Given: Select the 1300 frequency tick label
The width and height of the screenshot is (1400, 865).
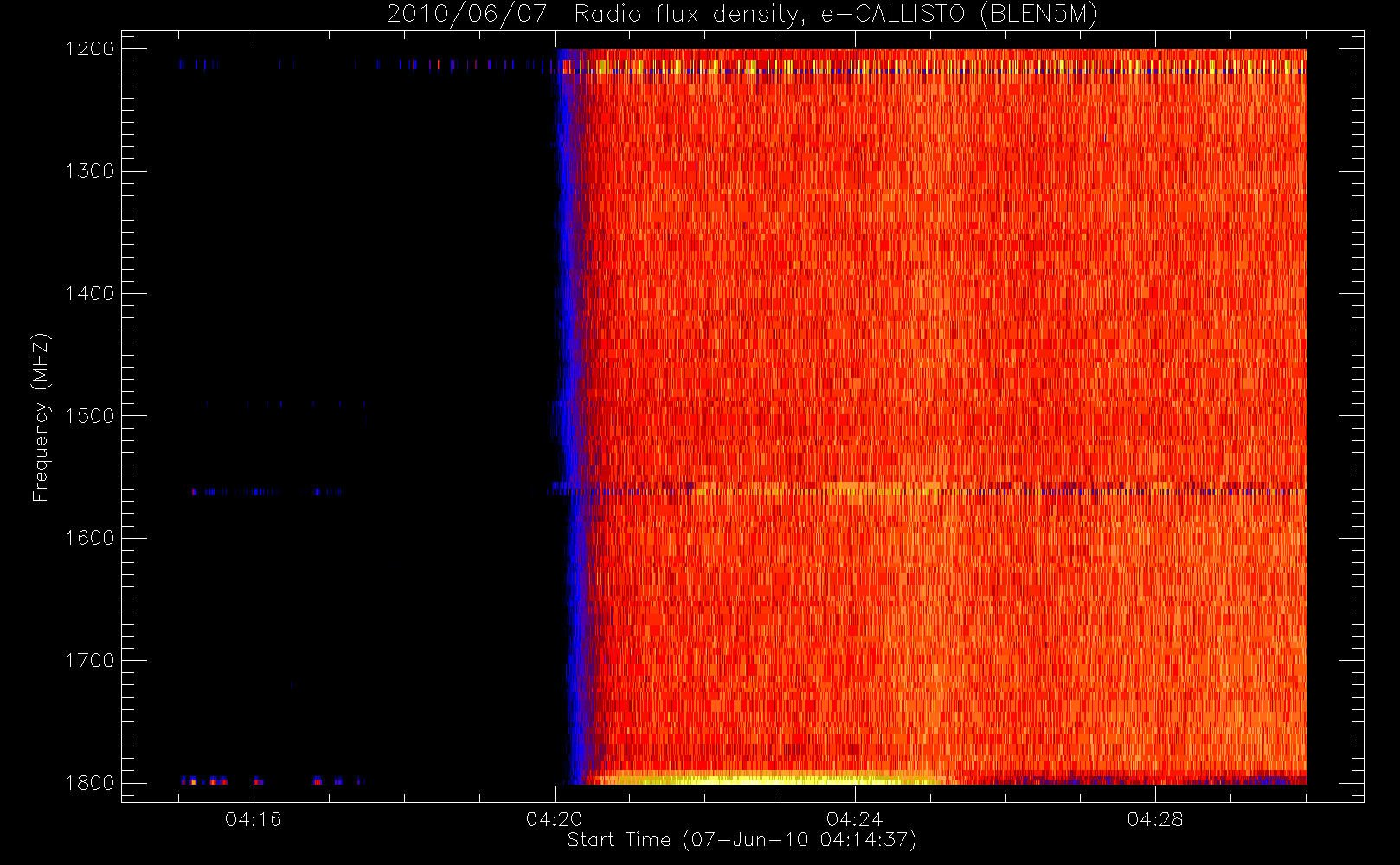Looking at the screenshot, I should 90,171.
